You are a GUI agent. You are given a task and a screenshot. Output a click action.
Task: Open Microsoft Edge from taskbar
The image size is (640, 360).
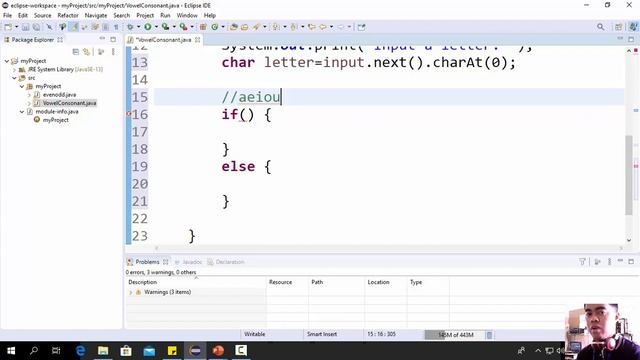click(x=80, y=350)
